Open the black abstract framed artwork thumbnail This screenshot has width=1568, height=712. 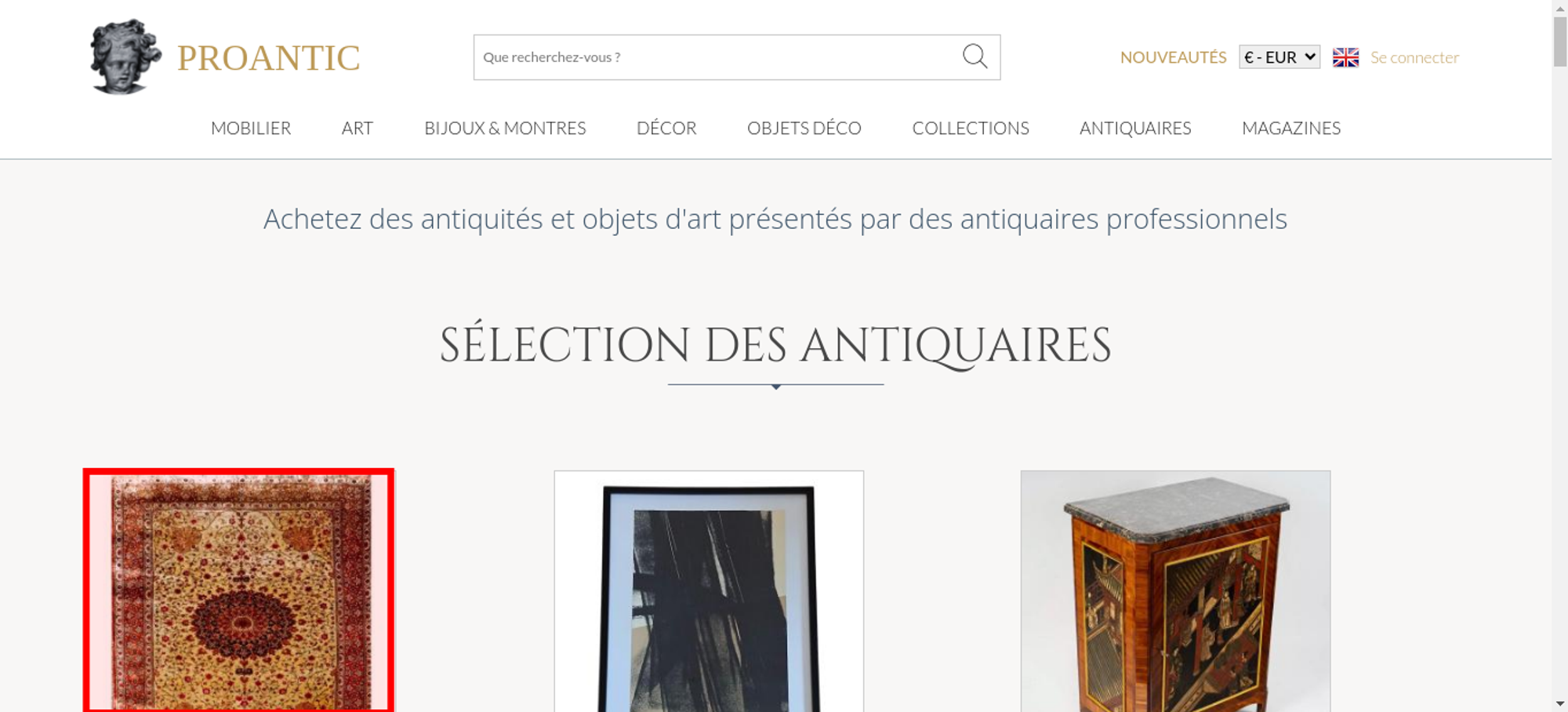pyautogui.click(x=709, y=591)
